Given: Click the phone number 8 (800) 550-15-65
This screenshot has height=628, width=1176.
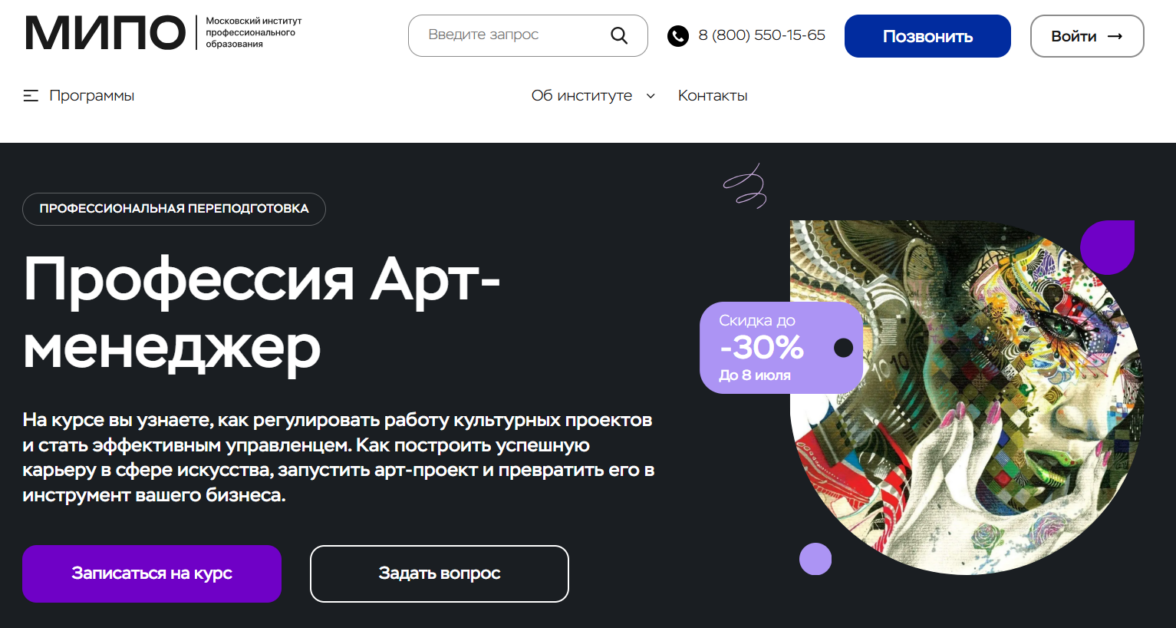Looking at the screenshot, I should 761,35.
